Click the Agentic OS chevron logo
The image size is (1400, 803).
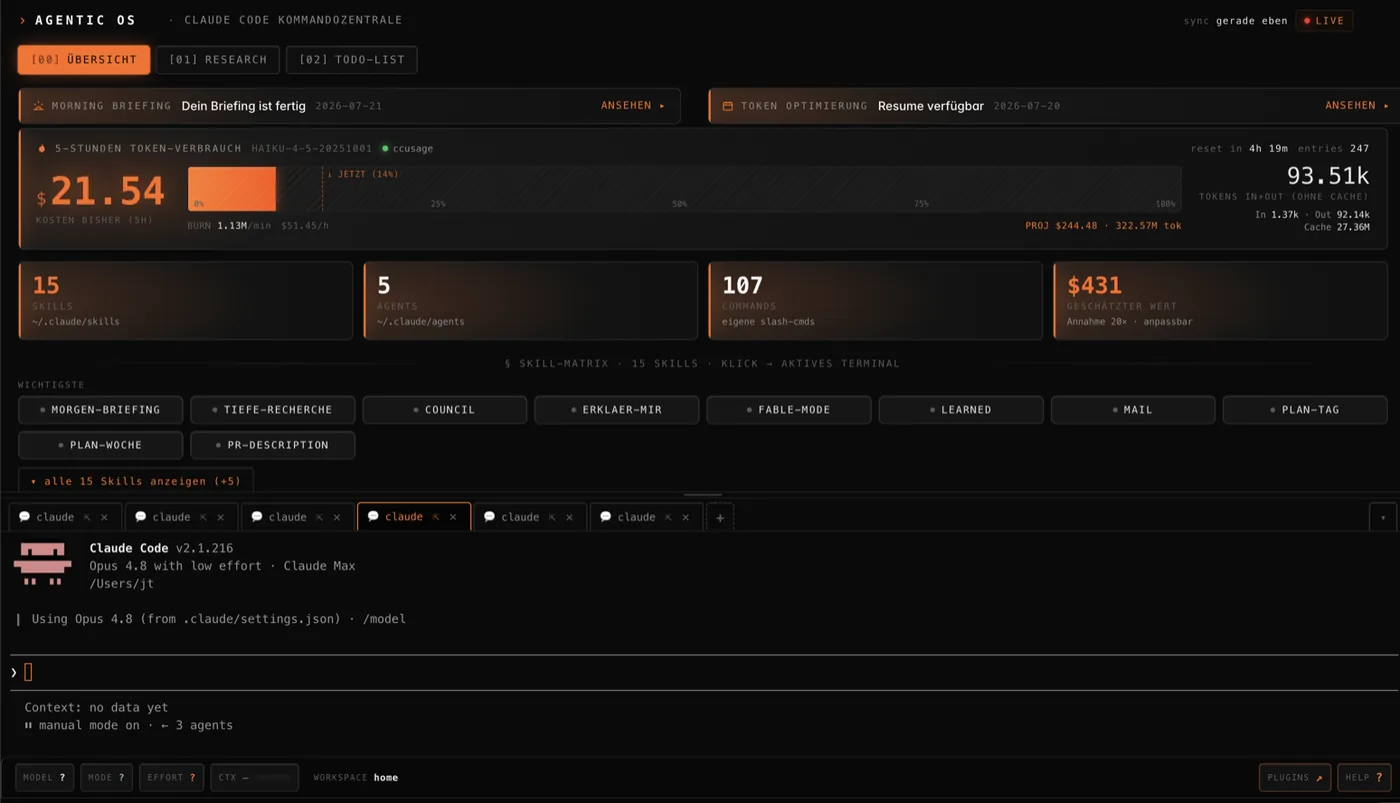point(23,20)
